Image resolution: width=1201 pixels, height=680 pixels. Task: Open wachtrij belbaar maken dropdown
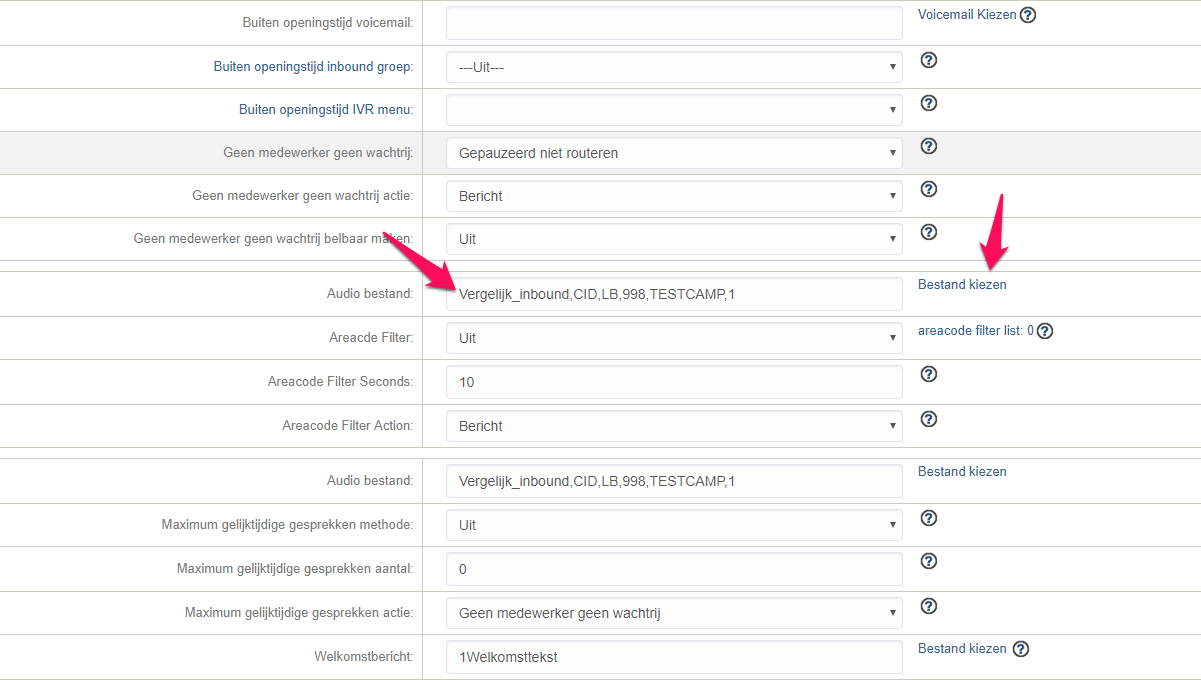[674, 239]
